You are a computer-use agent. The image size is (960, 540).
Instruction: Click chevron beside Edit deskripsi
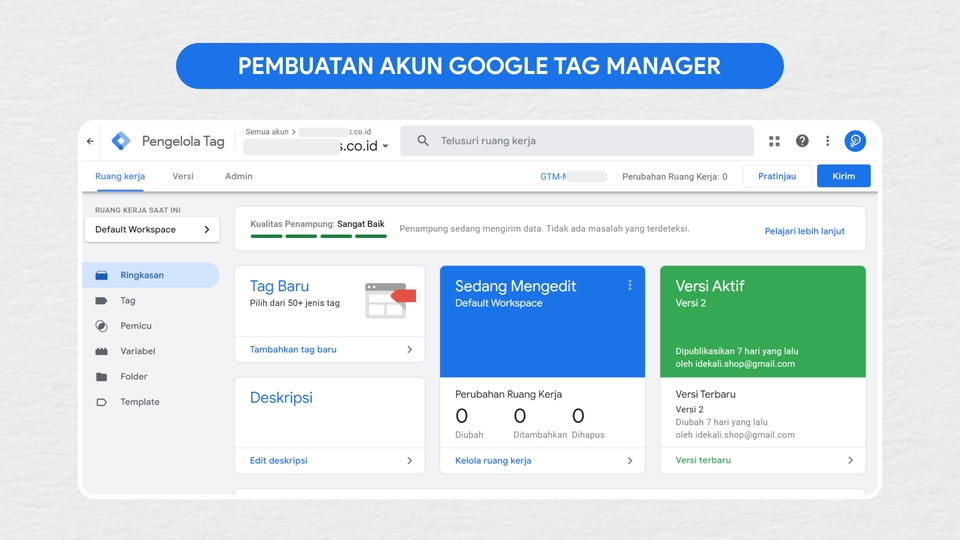pyautogui.click(x=410, y=460)
